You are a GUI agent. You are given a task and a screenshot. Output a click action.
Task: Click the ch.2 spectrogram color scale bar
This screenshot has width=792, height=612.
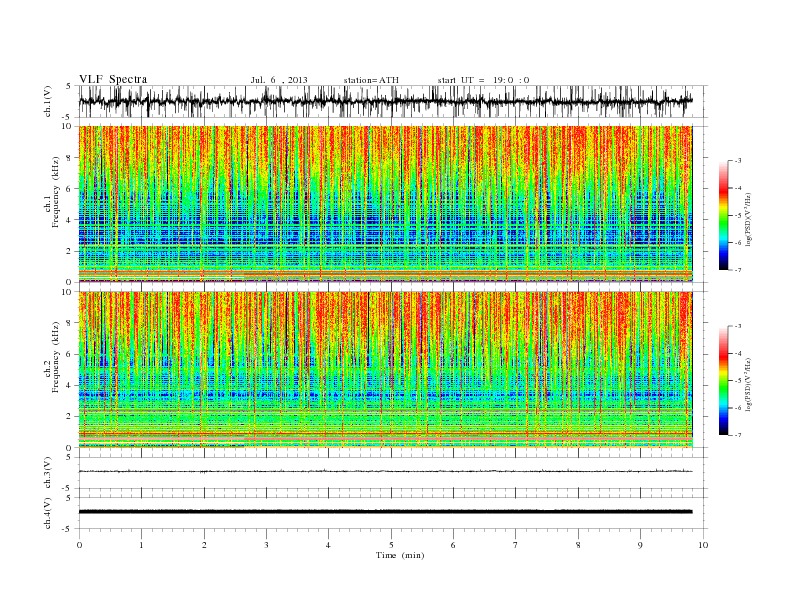point(724,381)
